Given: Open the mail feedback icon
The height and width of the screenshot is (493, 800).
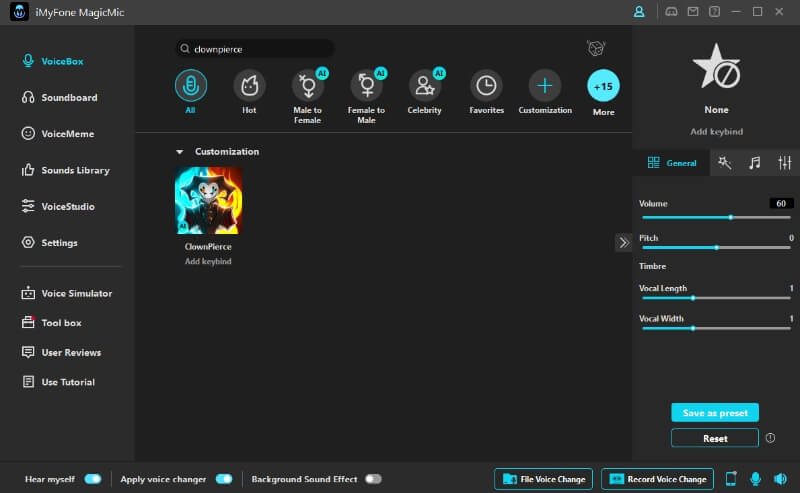Looking at the screenshot, I should 693,12.
